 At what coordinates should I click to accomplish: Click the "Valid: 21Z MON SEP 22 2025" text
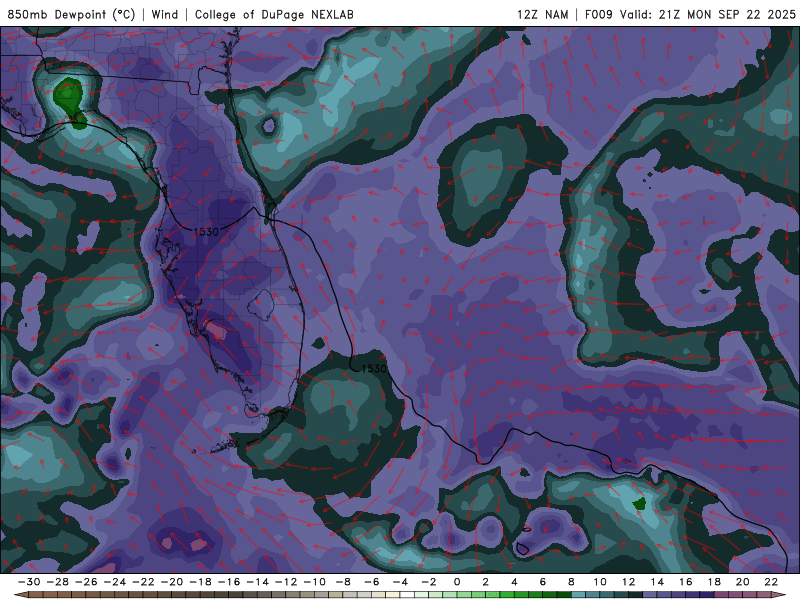pos(708,14)
